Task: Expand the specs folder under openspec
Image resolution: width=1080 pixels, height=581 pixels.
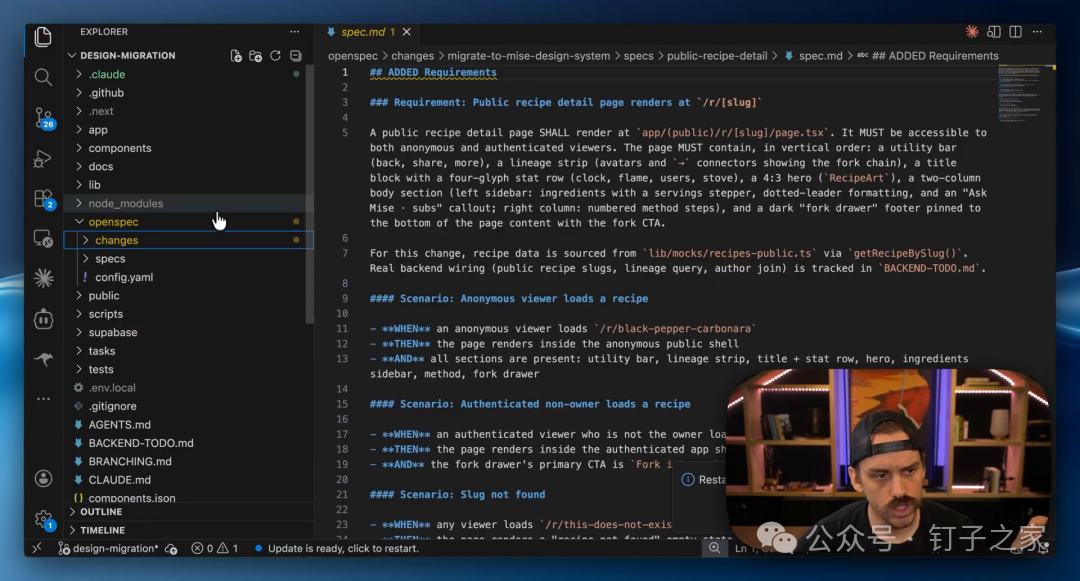Action: click(x=110, y=259)
